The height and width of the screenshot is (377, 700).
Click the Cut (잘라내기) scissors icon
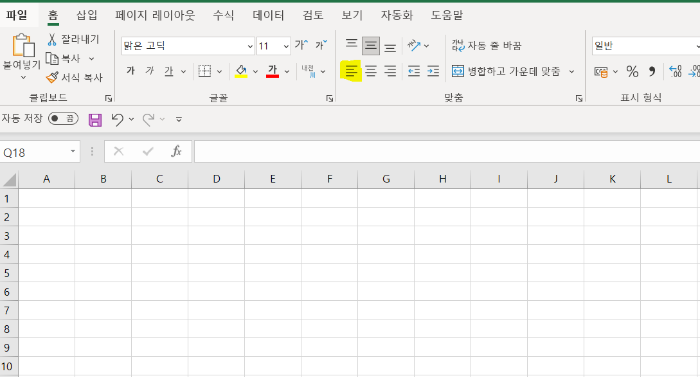click(x=52, y=40)
